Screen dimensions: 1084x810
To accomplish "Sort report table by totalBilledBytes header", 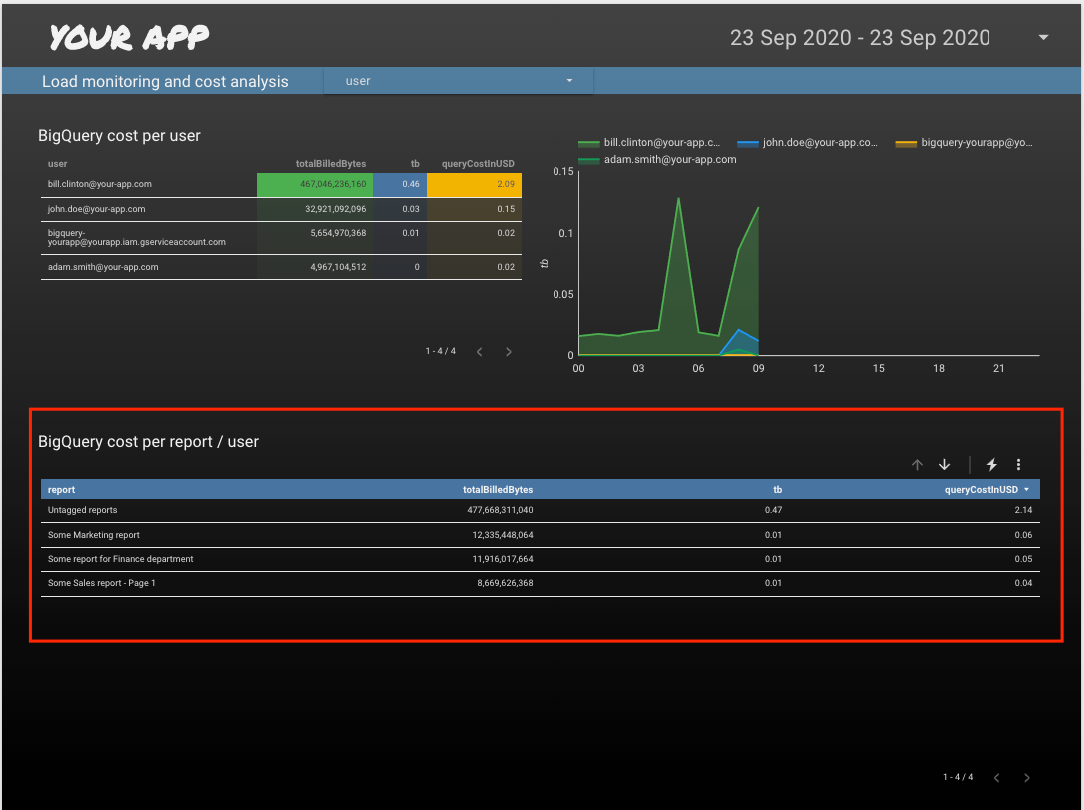I will pos(497,490).
